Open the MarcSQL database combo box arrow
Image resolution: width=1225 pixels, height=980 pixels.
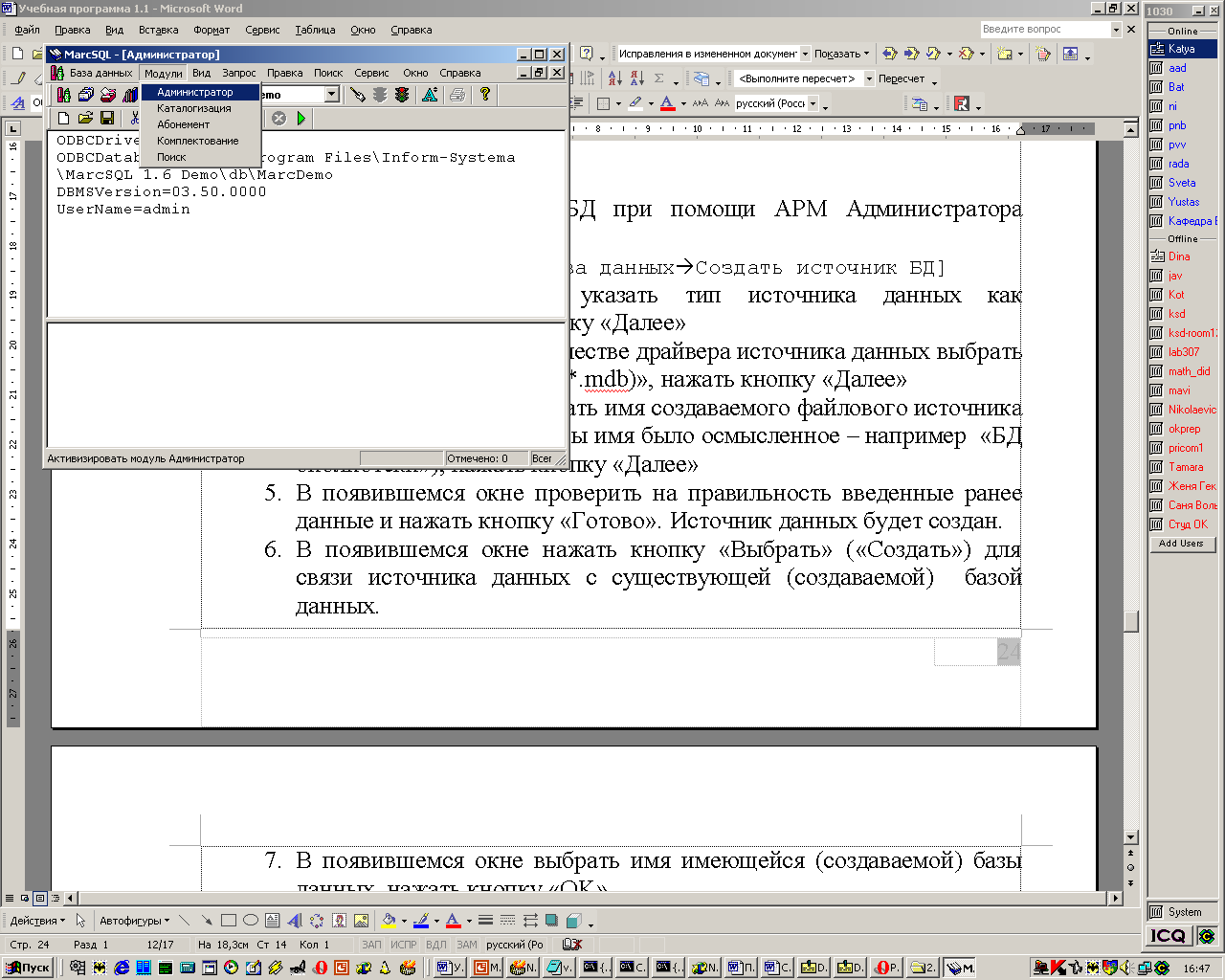[332, 94]
